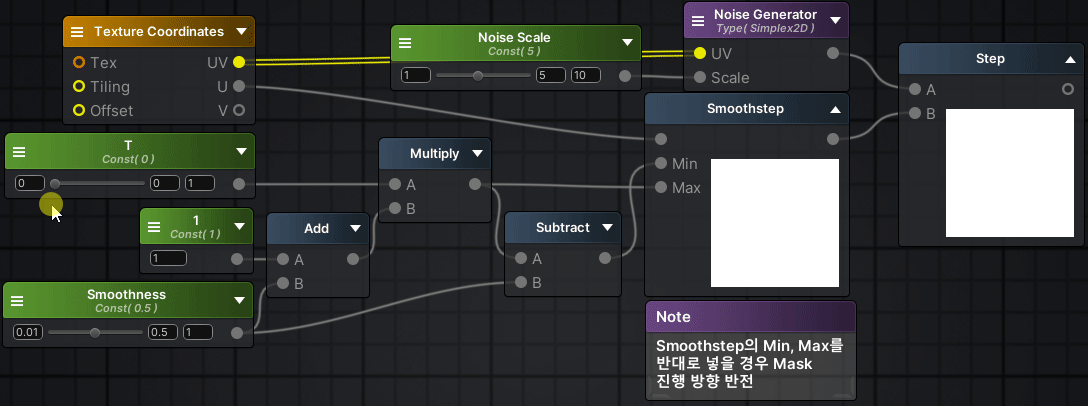Screen dimensions: 1088x406
Task: Expand Noise Generator node dropdown arrow
Action: click(835, 20)
